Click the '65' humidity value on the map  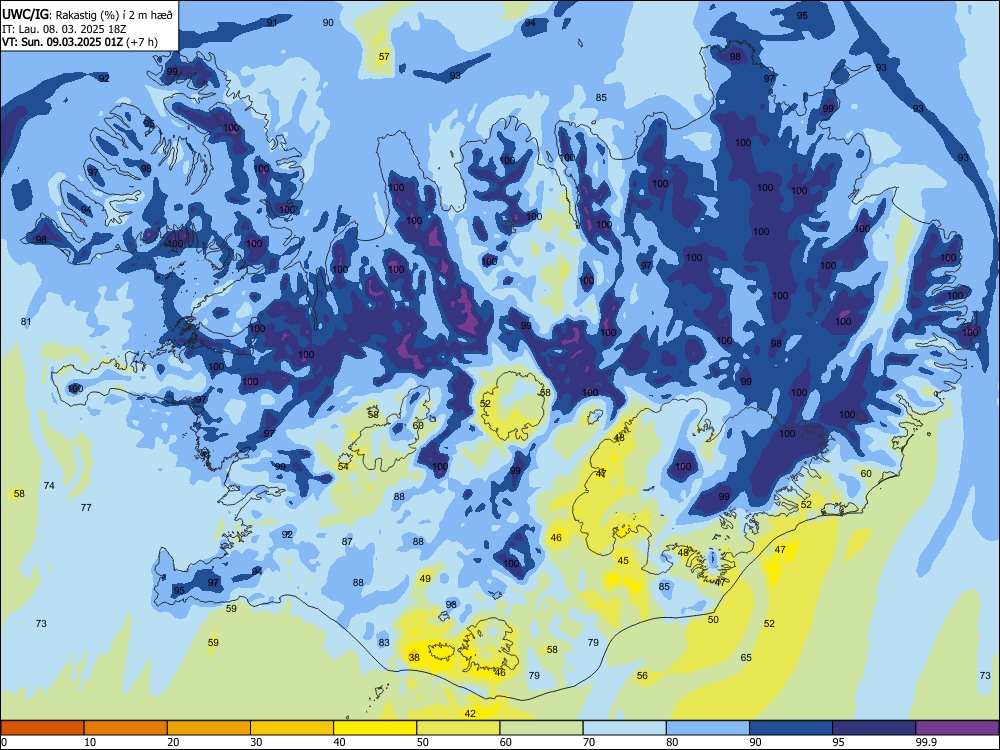(x=746, y=657)
